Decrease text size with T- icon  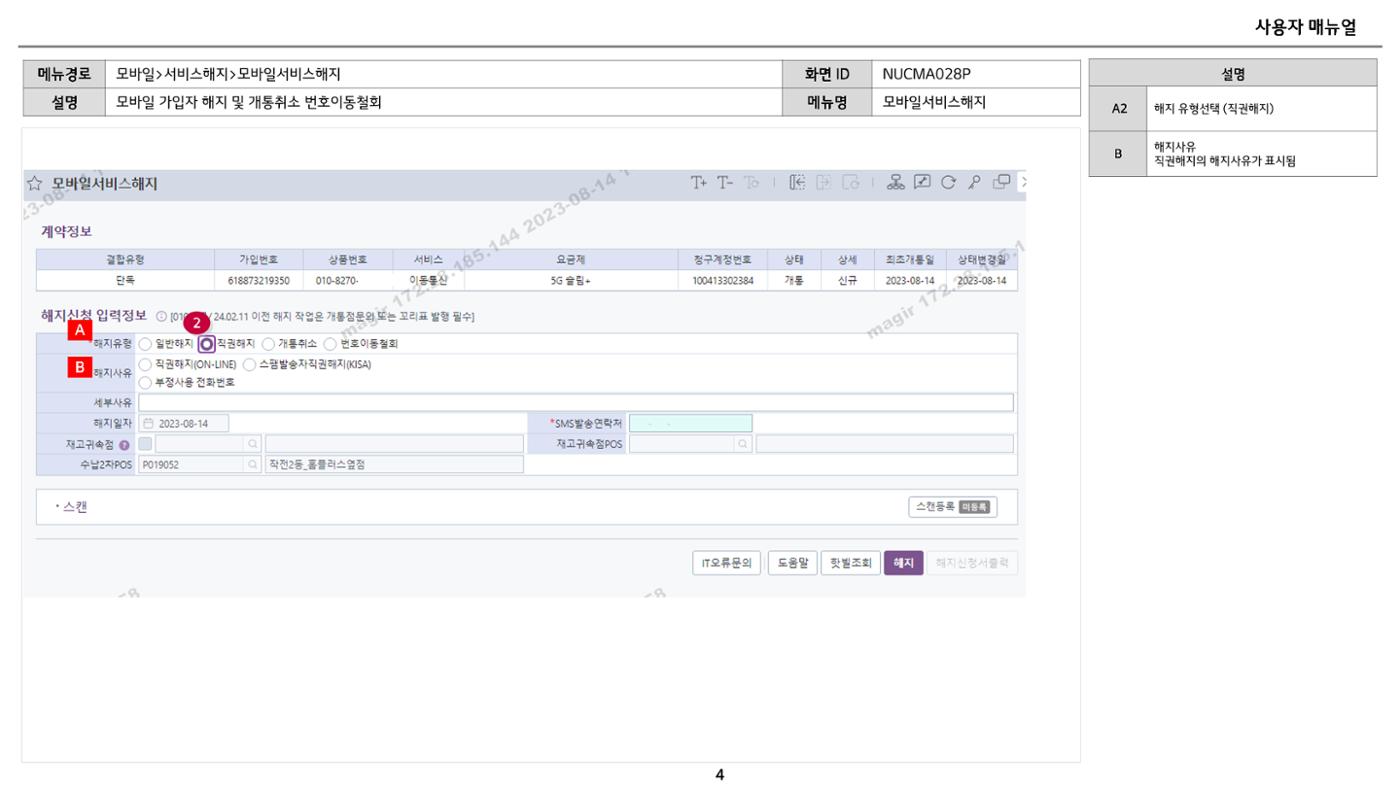[725, 182]
